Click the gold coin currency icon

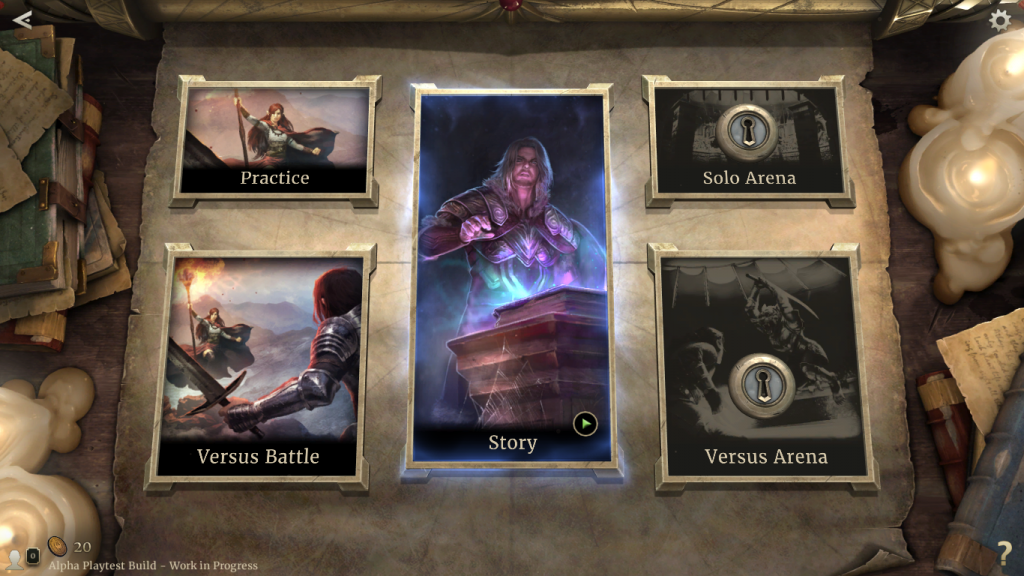pos(57,546)
